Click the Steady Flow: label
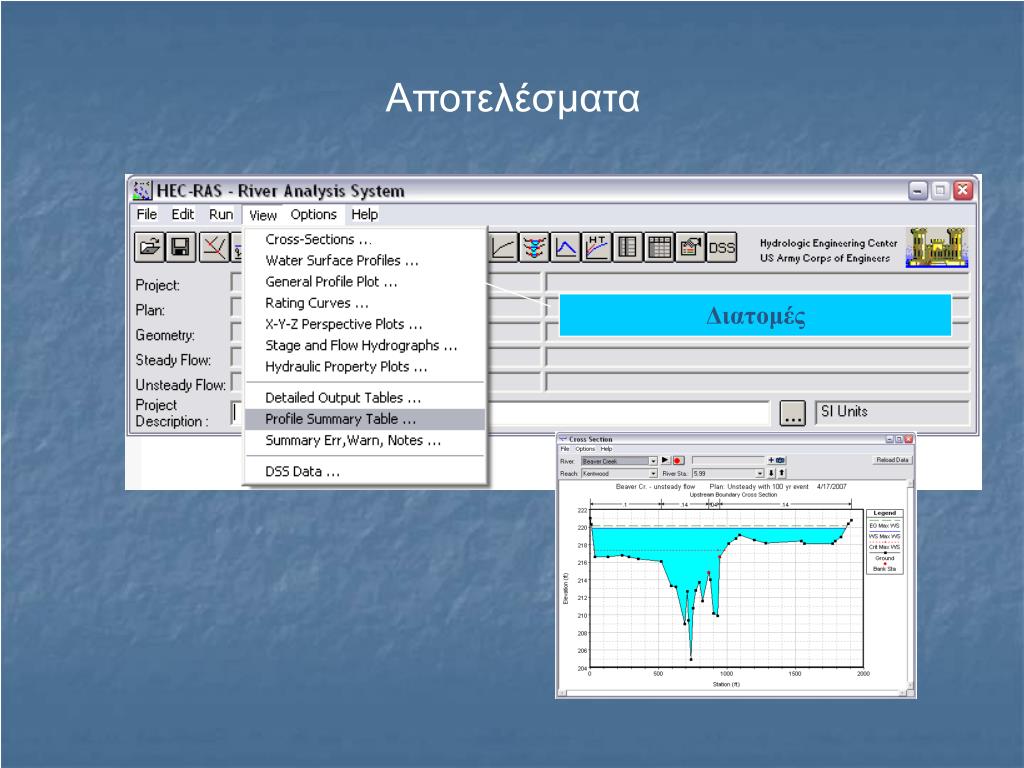Image resolution: width=1024 pixels, height=768 pixels. 174,360
